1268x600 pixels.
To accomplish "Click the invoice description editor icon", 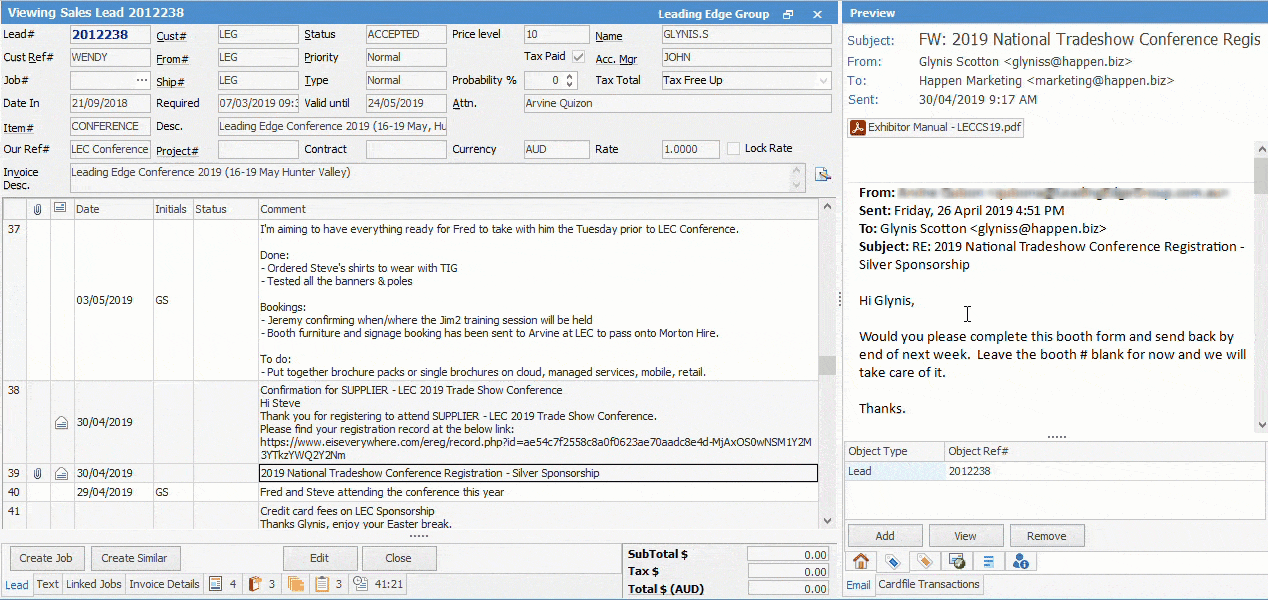I will point(822,175).
